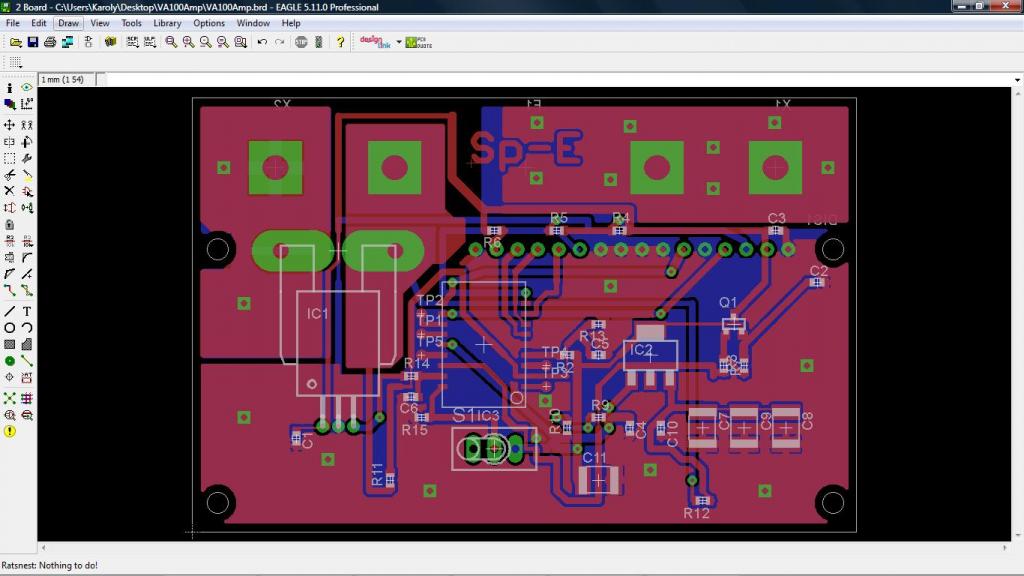This screenshot has width=1024, height=576.
Task: Select the Move tool in the palette
Action: tap(10, 125)
